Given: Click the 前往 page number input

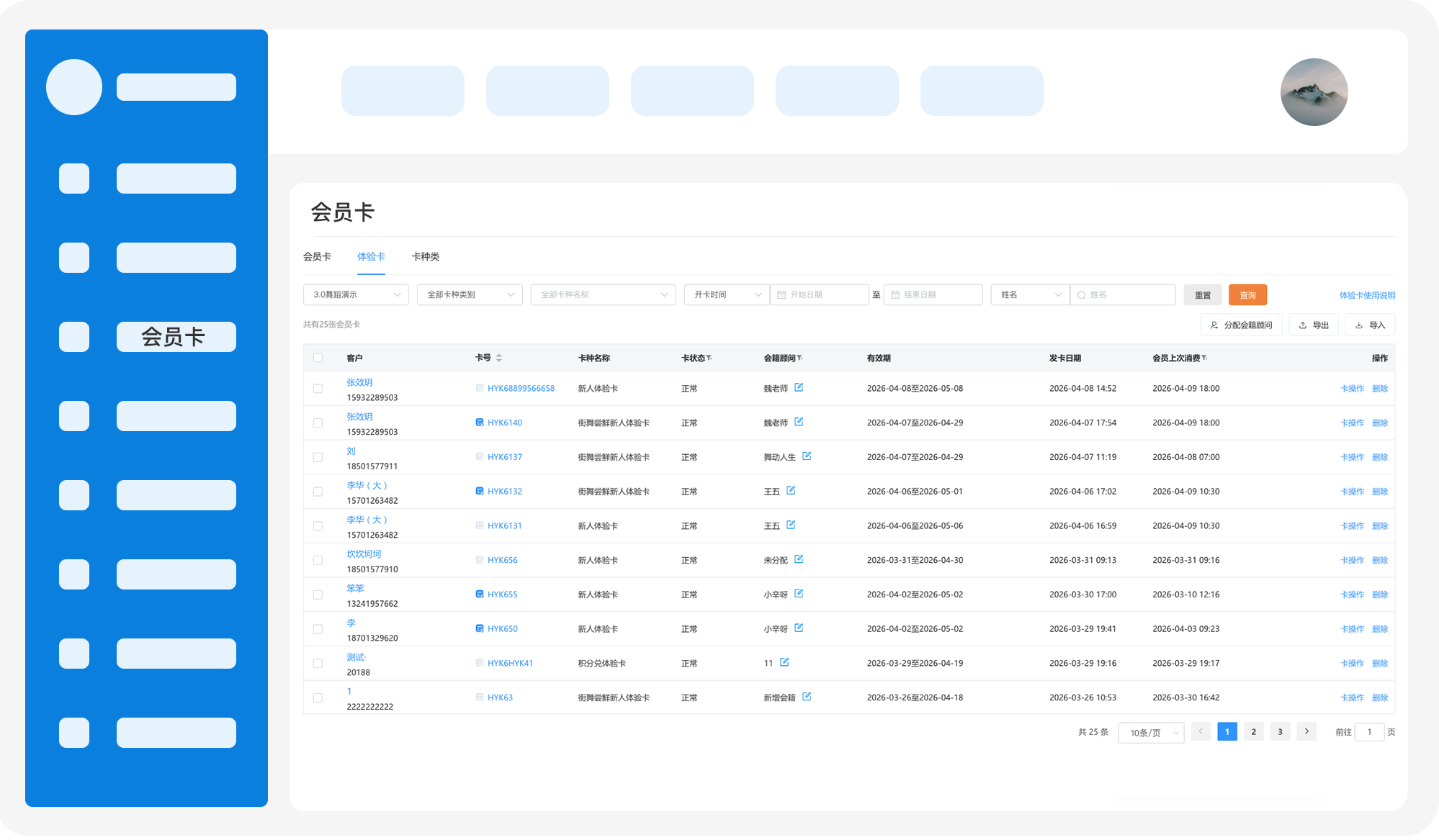Looking at the screenshot, I should 1369,732.
